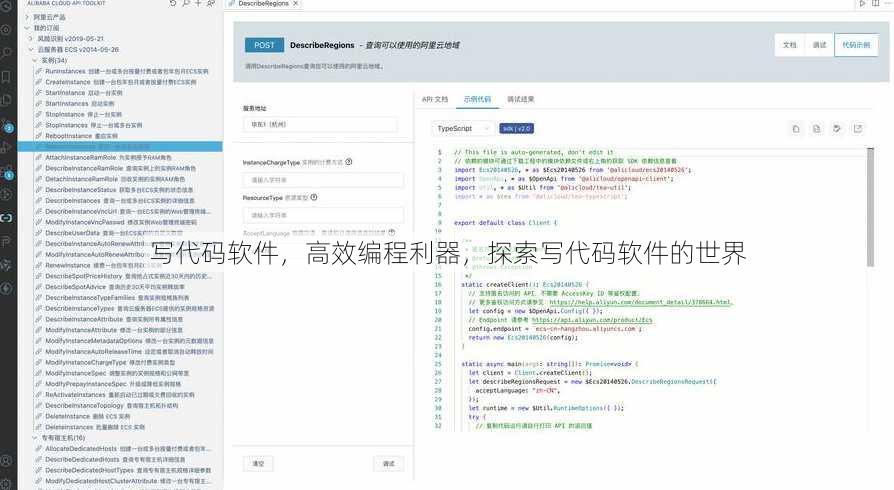Image resolution: width=894 pixels, height=490 pixels.
Task: Click the code panel vertical scrollbar
Action: (x=870, y=206)
